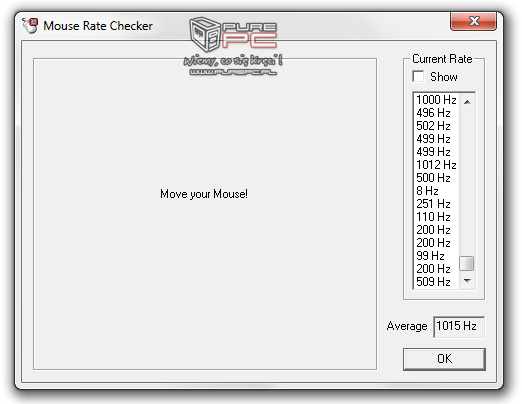Select the 110 Hz list entry

(437, 217)
